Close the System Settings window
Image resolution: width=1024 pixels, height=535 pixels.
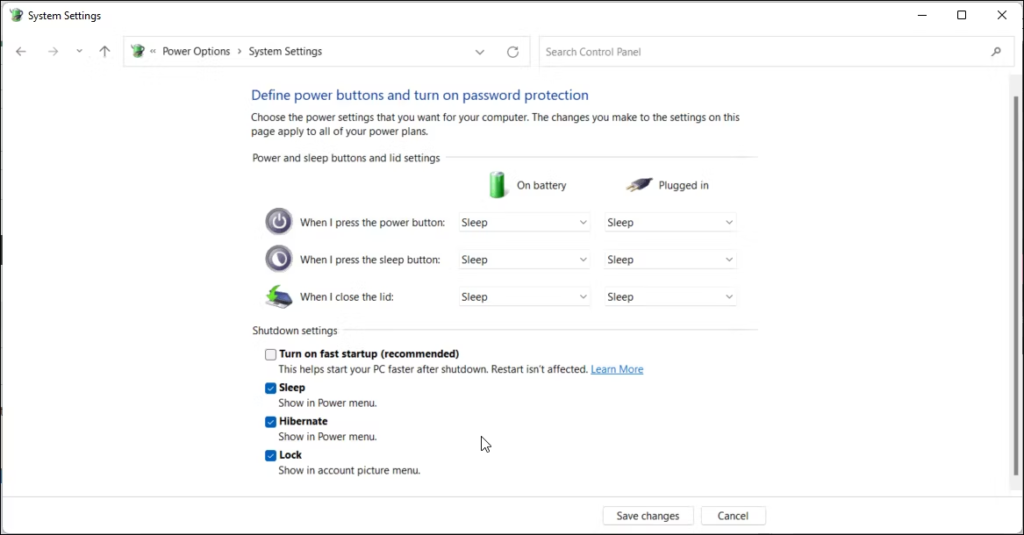coord(1002,15)
